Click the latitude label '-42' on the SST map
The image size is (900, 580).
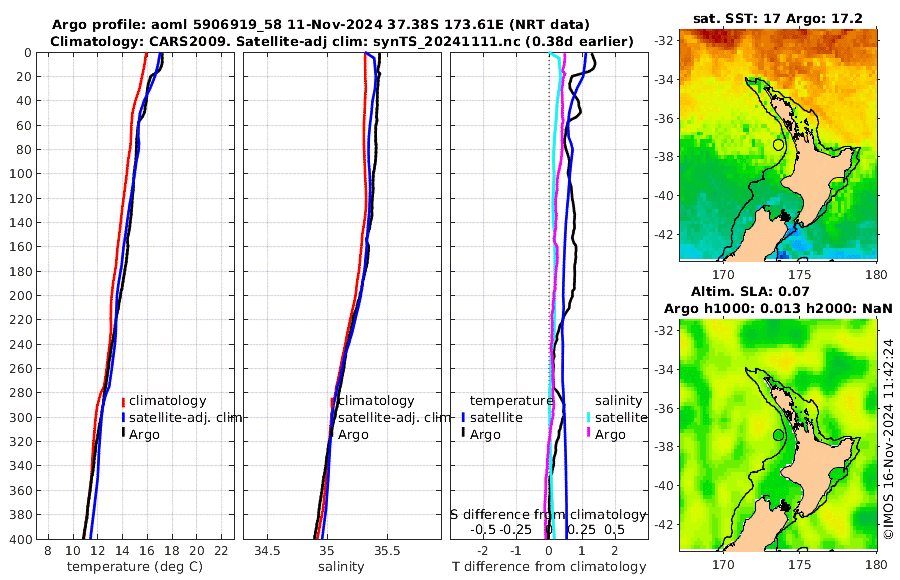coord(664,234)
